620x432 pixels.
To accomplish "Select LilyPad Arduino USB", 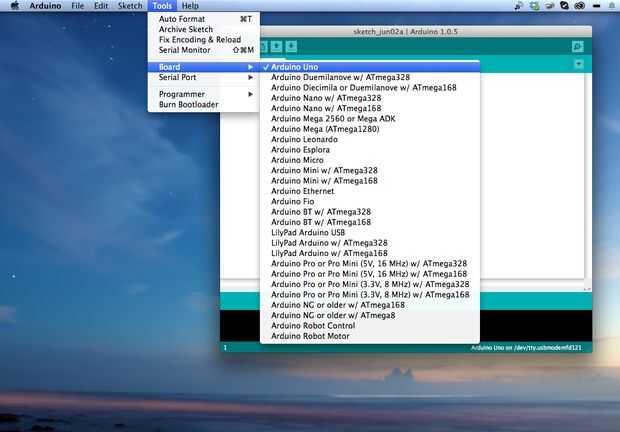I will coord(370,232).
